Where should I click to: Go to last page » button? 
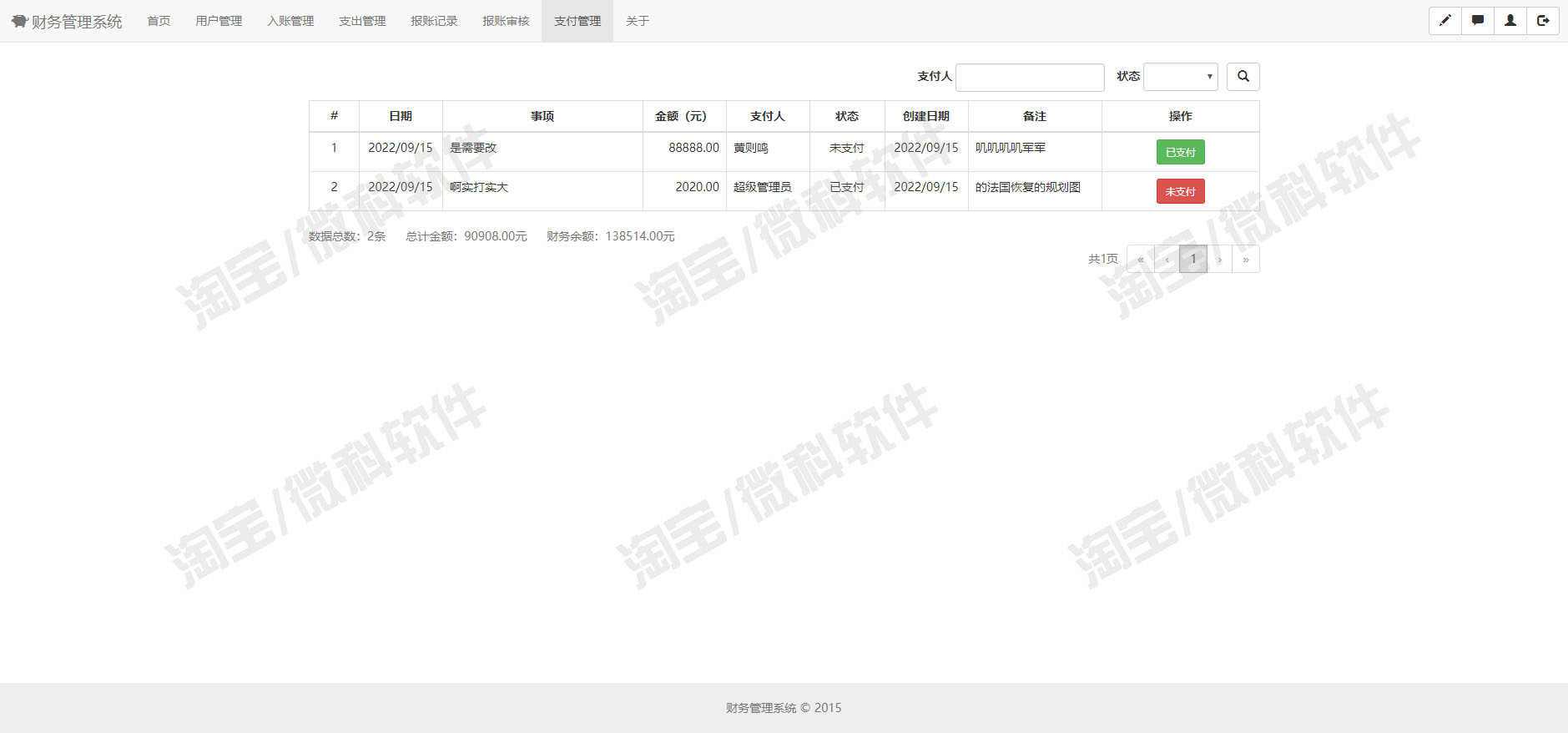click(1246, 259)
